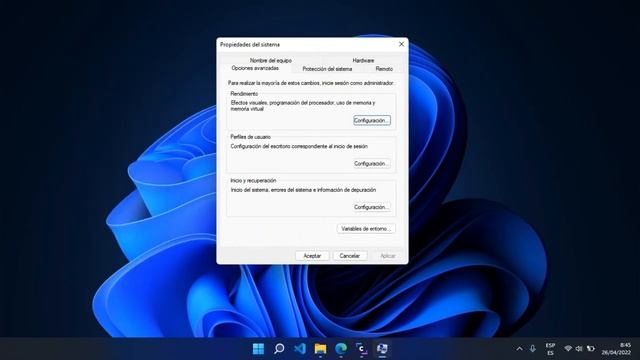640x360 pixels.
Task: Select the Opciones avanzadas tab
Action: point(255,68)
